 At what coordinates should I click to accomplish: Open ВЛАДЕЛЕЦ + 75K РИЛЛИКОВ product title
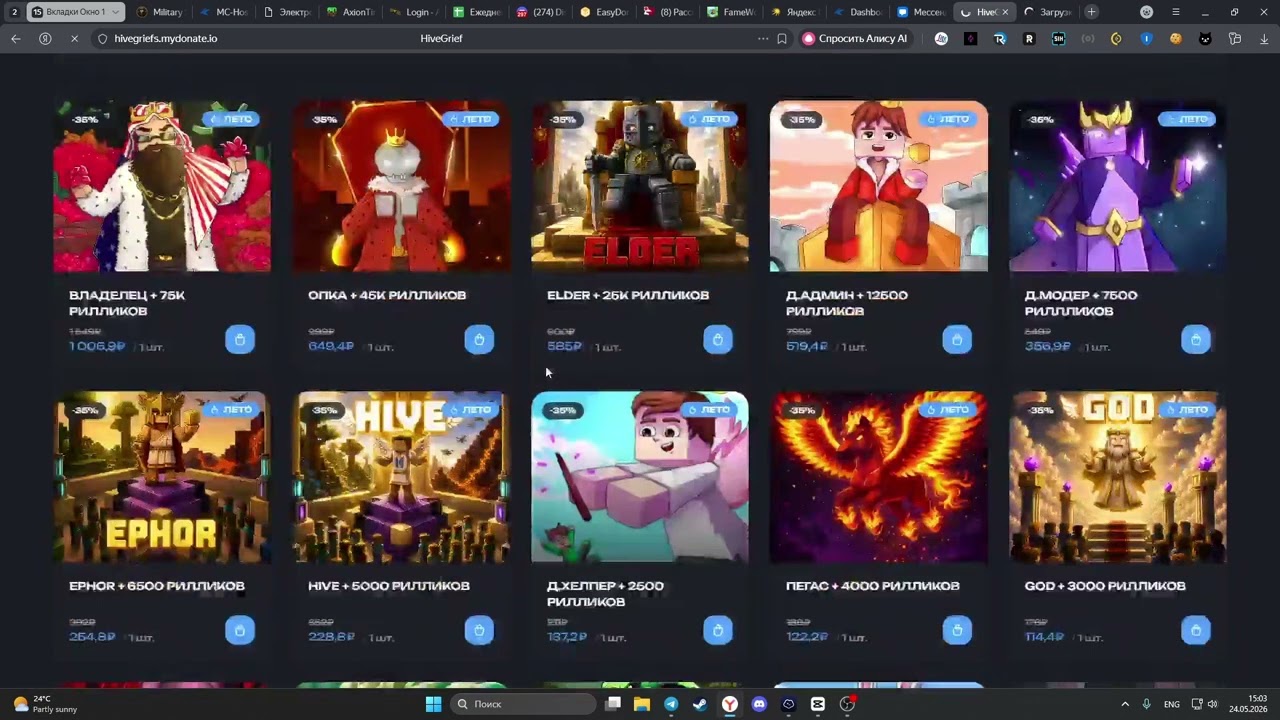(127, 303)
